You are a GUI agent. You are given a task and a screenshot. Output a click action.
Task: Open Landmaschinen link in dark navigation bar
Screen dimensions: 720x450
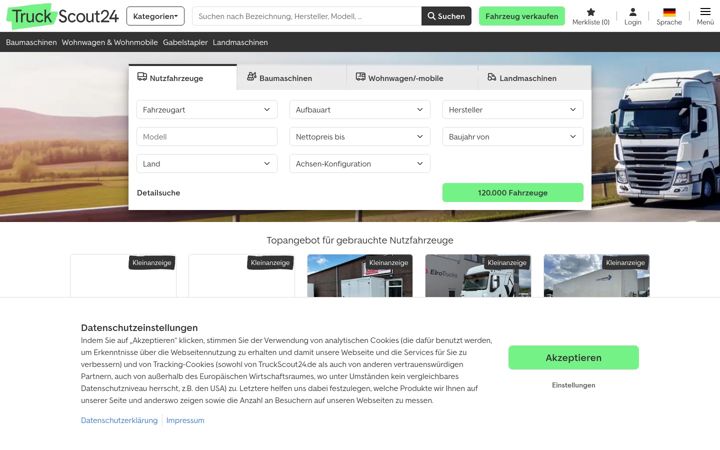(x=240, y=42)
